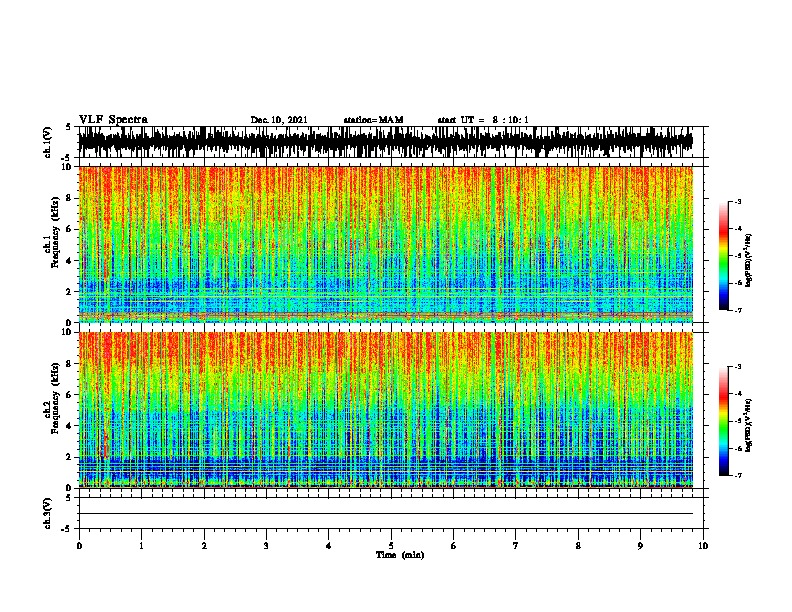Click the "3" tick on the time axis
The height and width of the screenshot is (612, 792).
(x=266, y=546)
